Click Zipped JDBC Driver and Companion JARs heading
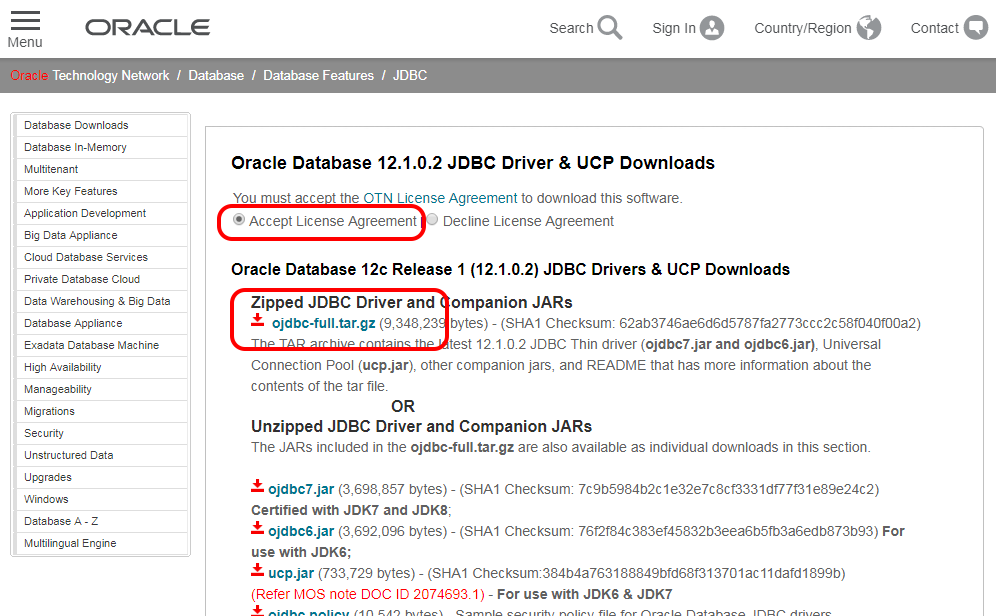 click(x=412, y=302)
